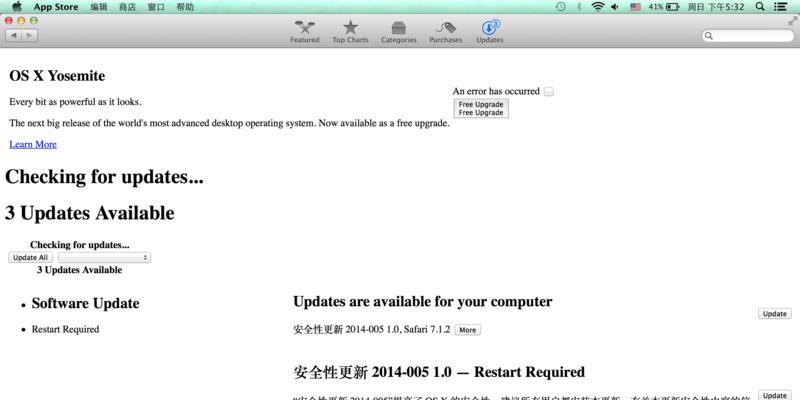Click the clock showing 周日 下午5:32
Screen dimensions: 800x400
click(716, 7)
